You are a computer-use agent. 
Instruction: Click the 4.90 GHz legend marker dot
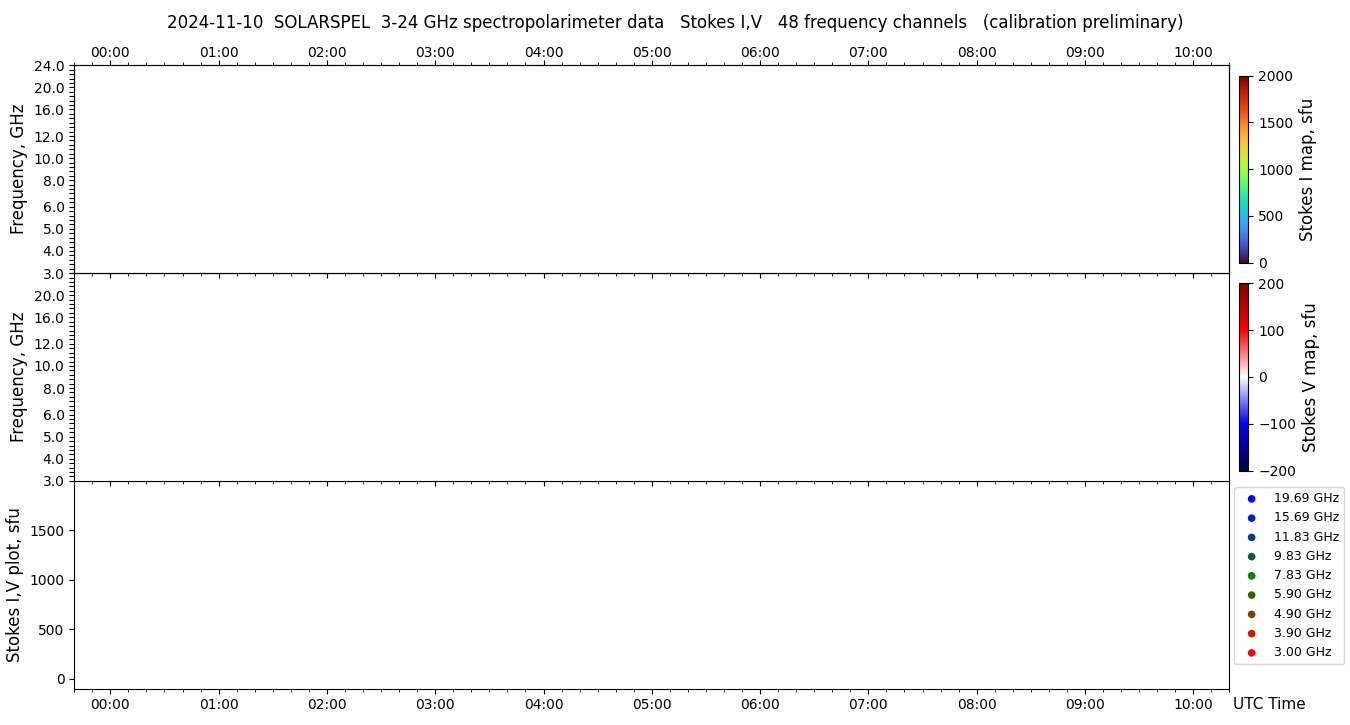1251,614
